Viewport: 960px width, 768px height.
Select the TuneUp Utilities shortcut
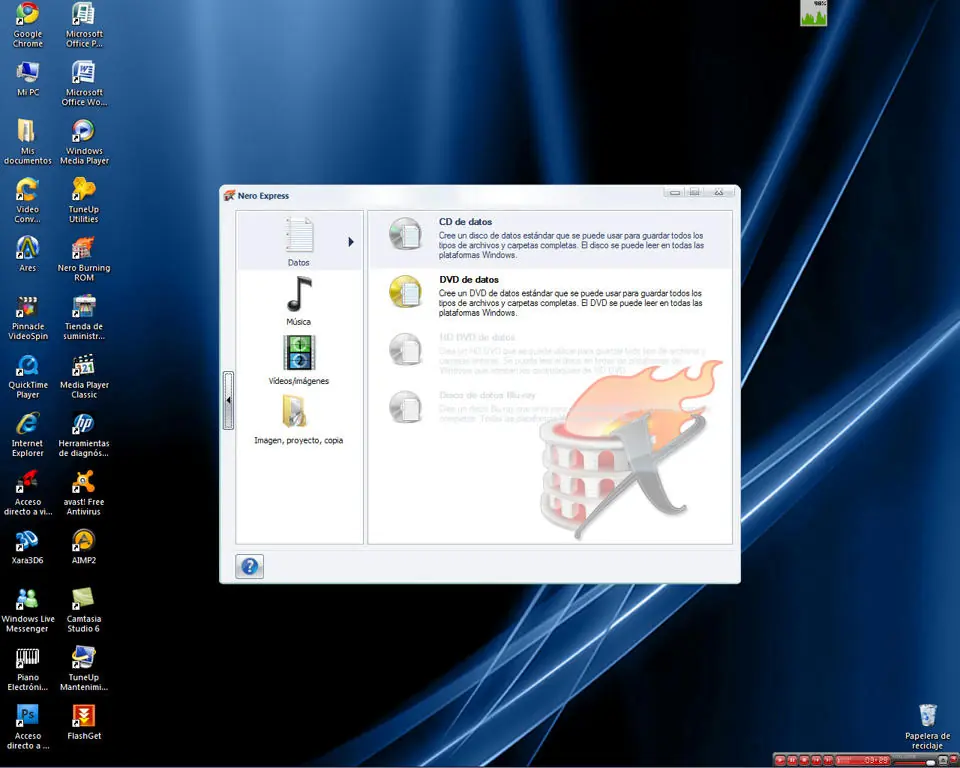pyautogui.click(x=84, y=201)
